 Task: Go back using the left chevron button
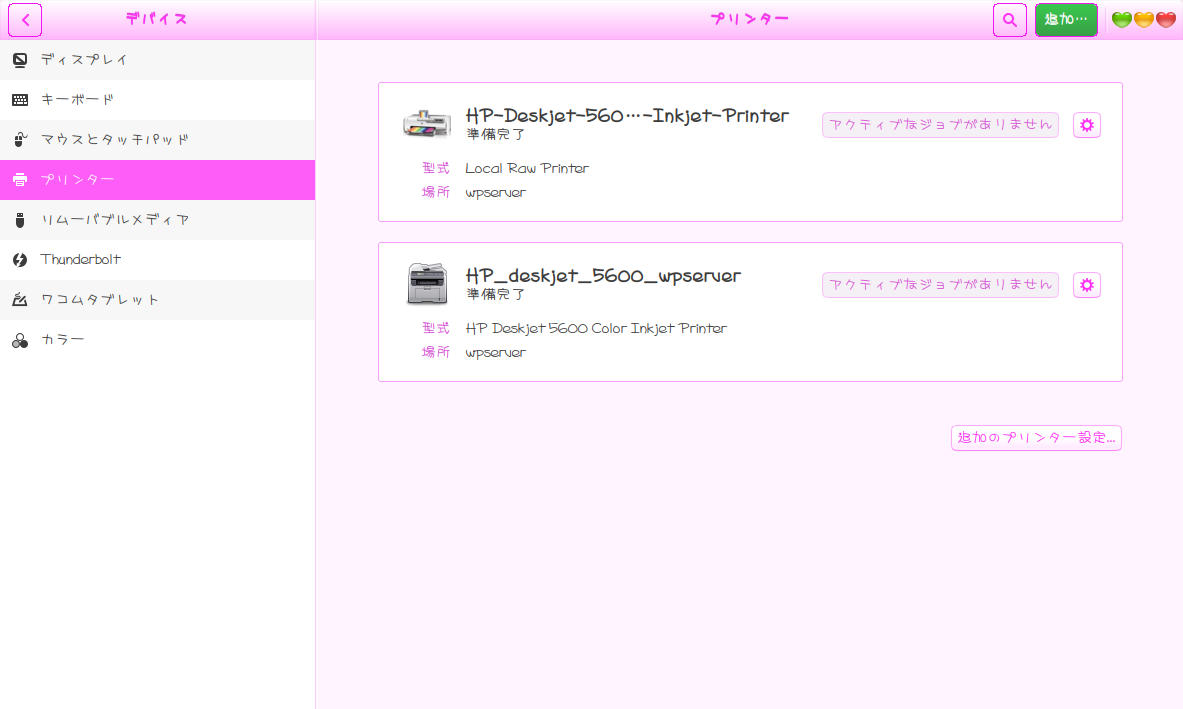[x=25, y=20]
